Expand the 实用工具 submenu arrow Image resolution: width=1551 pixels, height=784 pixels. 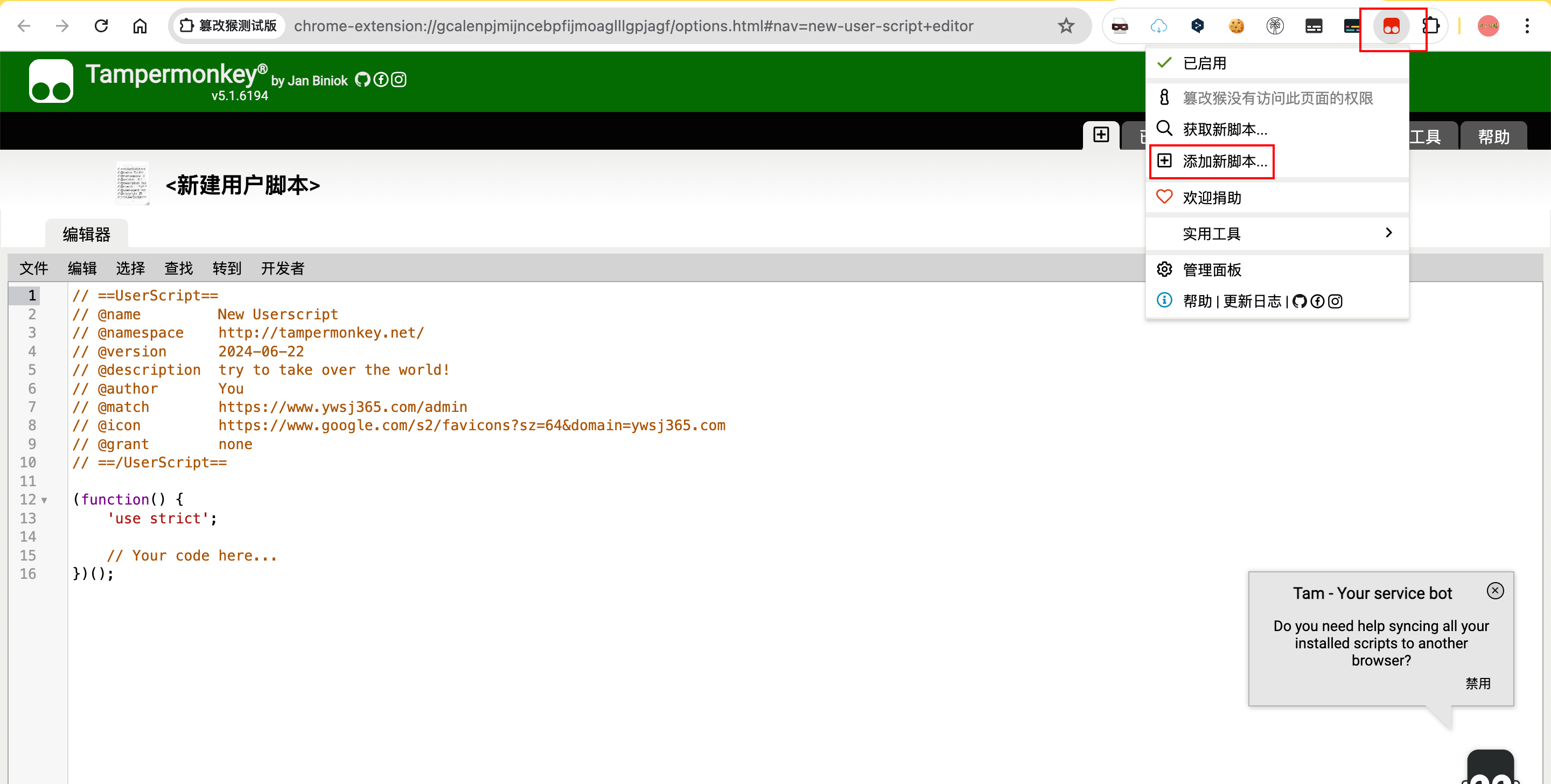pos(1388,233)
